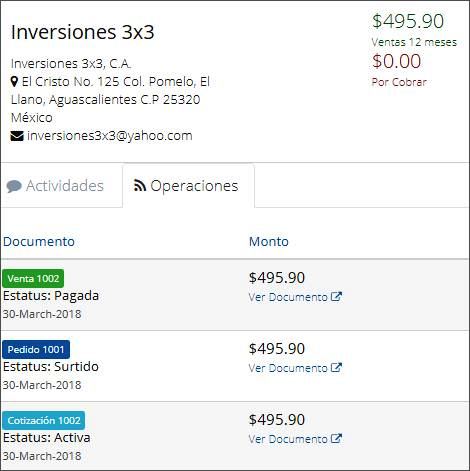
Task: Click the inversiones3x3@yahoo.com email address
Action: pyautogui.click(x=110, y=136)
